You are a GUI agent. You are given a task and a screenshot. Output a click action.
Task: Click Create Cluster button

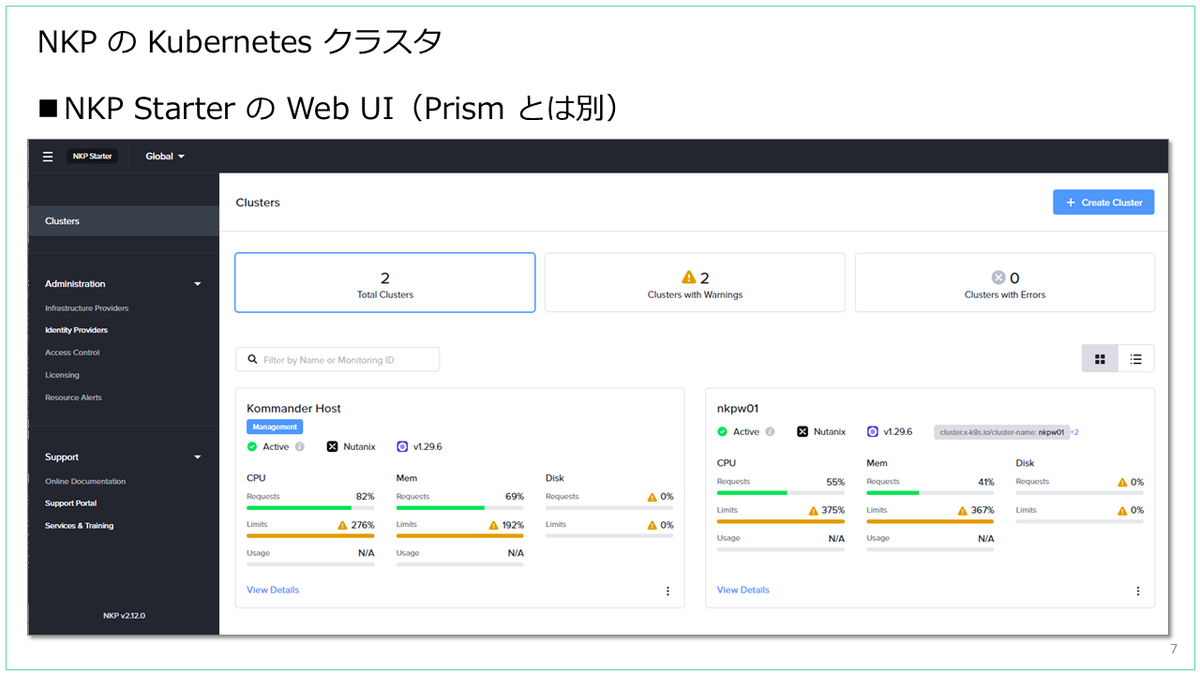tap(1103, 202)
